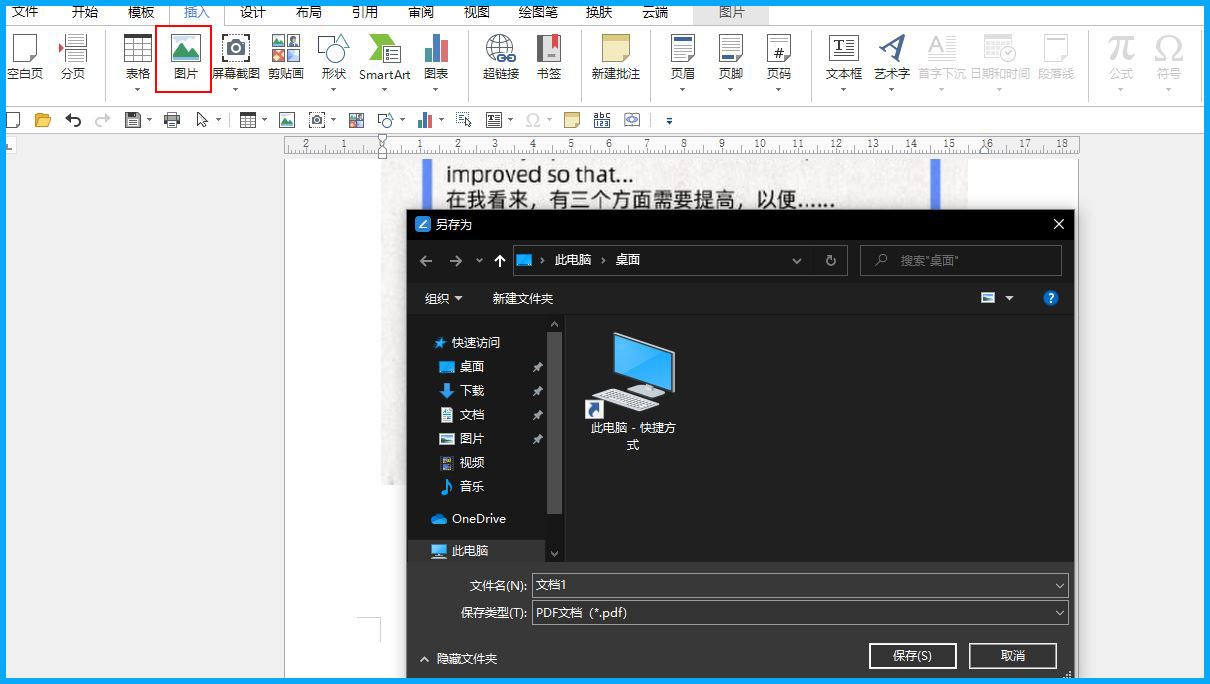The image size is (1210, 684).
Task: Click the 保存(S) button
Action: point(911,655)
